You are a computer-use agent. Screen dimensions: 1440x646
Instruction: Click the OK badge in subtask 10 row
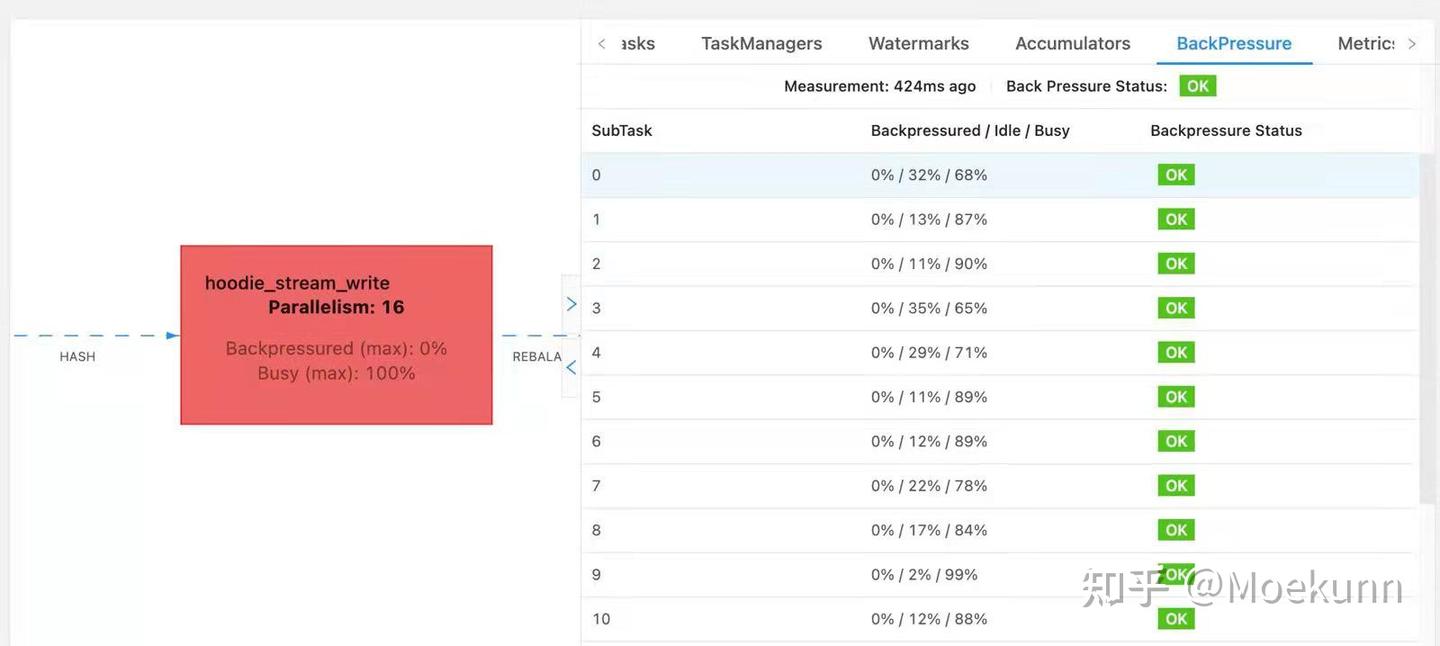click(1176, 619)
